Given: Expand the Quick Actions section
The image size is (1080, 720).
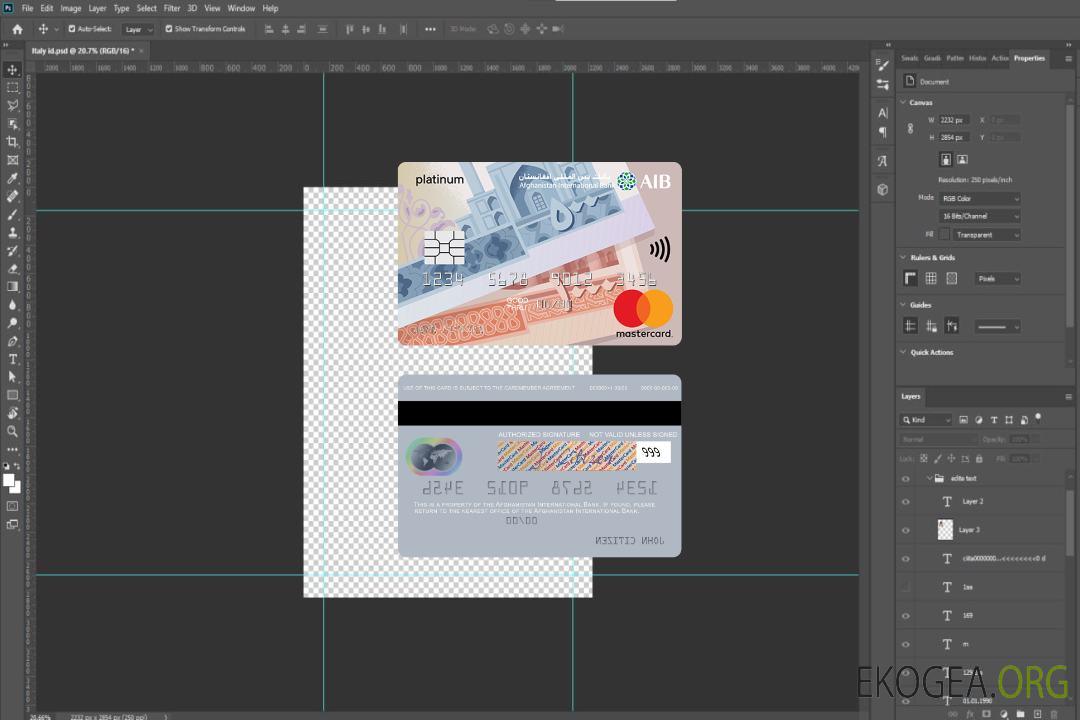Looking at the screenshot, I should [903, 351].
